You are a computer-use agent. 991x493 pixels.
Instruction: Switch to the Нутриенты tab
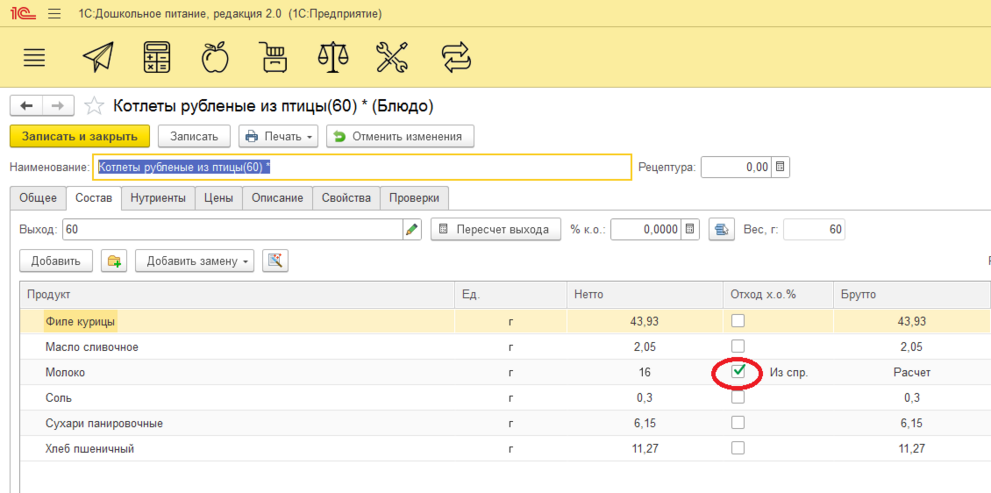point(158,198)
